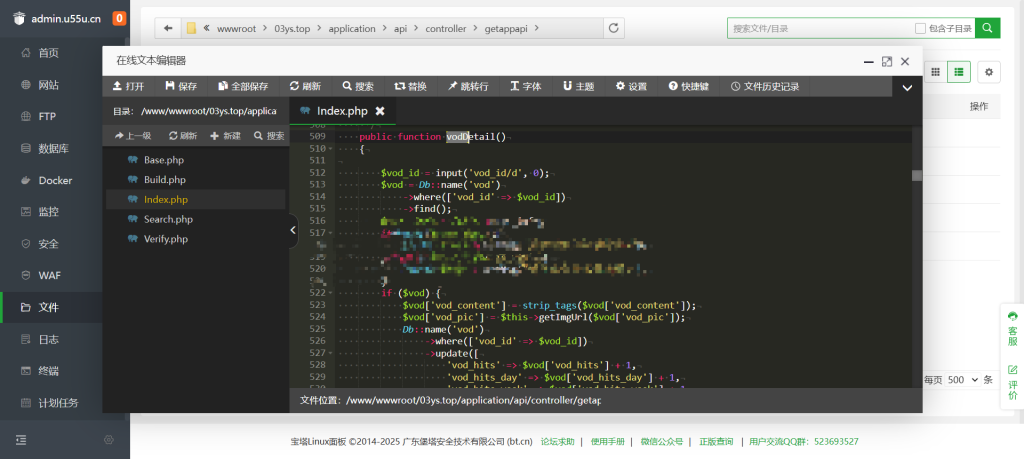The height and width of the screenshot is (459, 1024).
Task: Click the editor vertical scrollbar thumb
Action: 917,175
